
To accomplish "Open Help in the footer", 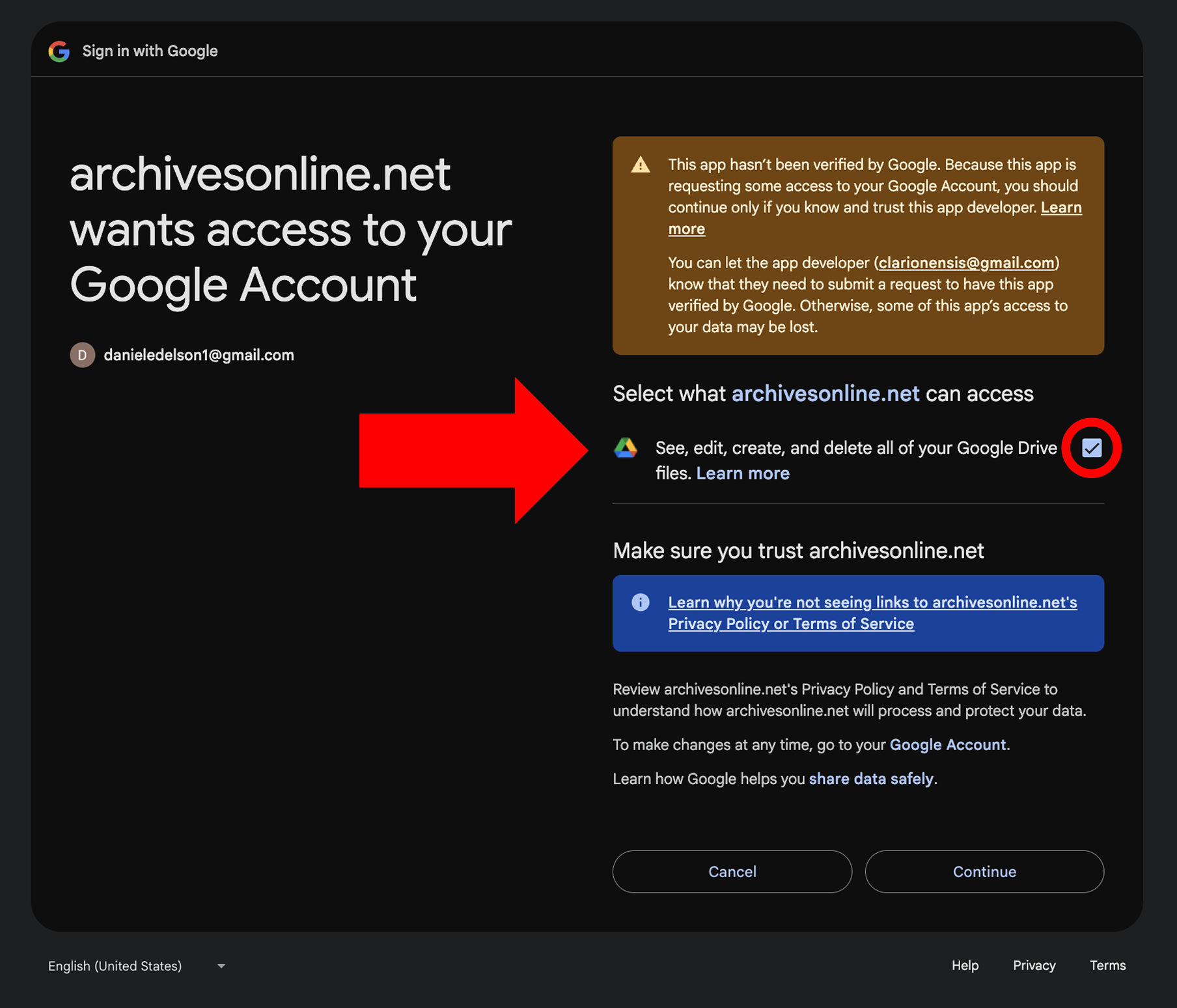I will [965, 966].
